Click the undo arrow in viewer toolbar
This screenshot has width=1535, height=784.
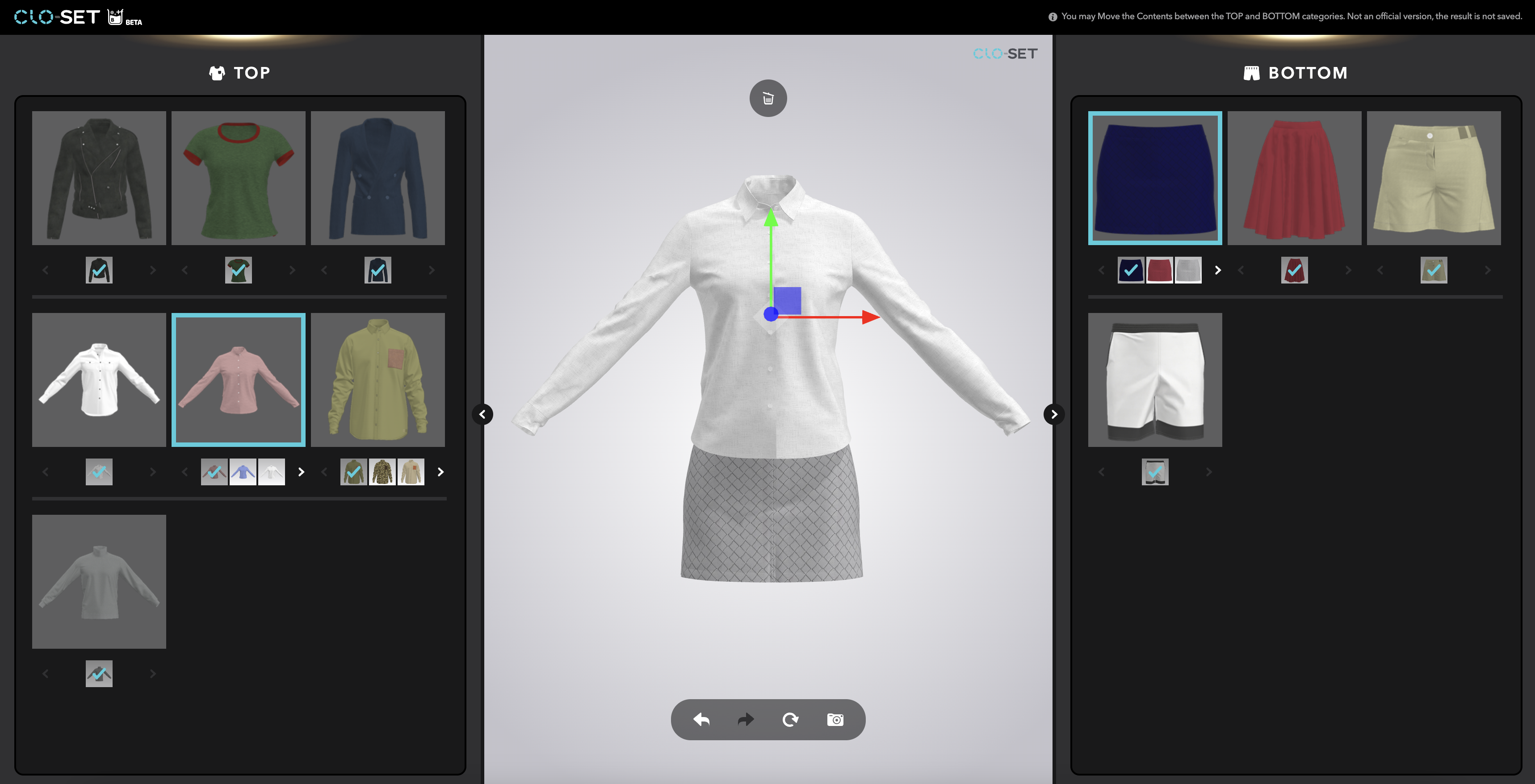(x=701, y=720)
